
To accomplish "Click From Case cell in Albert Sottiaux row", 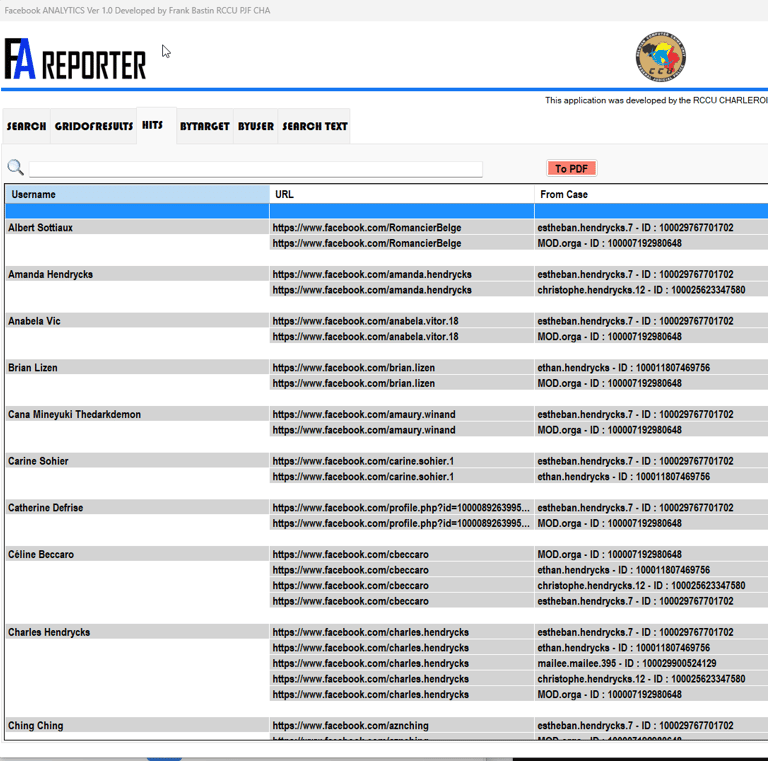I will [651, 228].
